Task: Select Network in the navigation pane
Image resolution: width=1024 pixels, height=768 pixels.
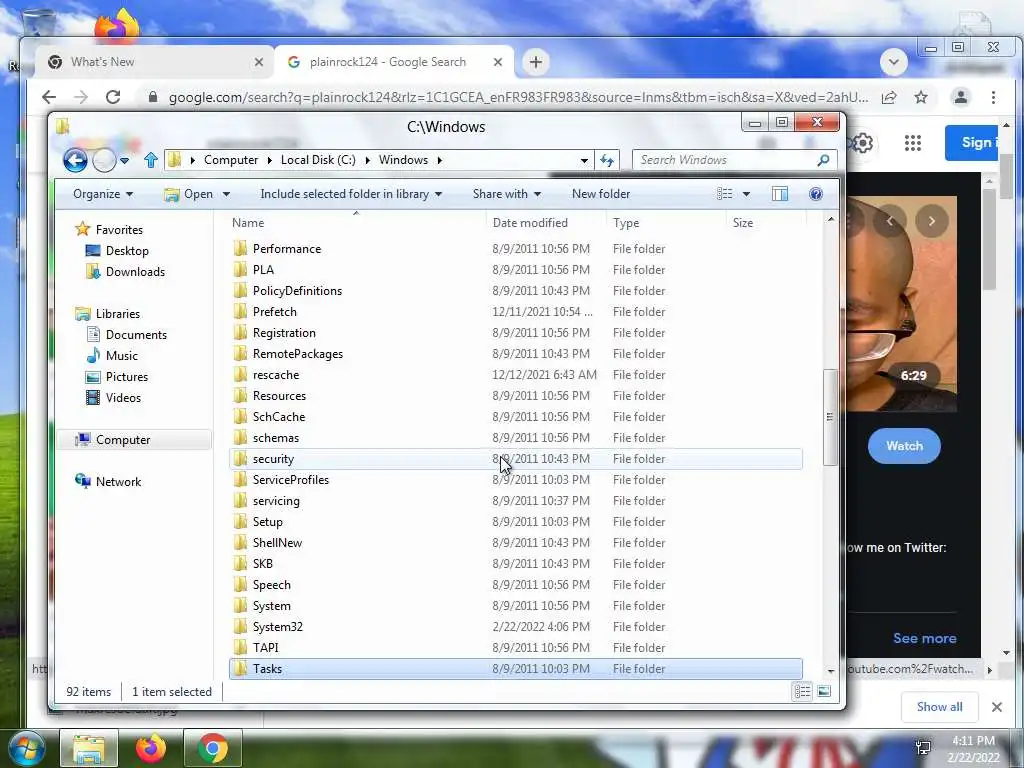Action: [118, 482]
